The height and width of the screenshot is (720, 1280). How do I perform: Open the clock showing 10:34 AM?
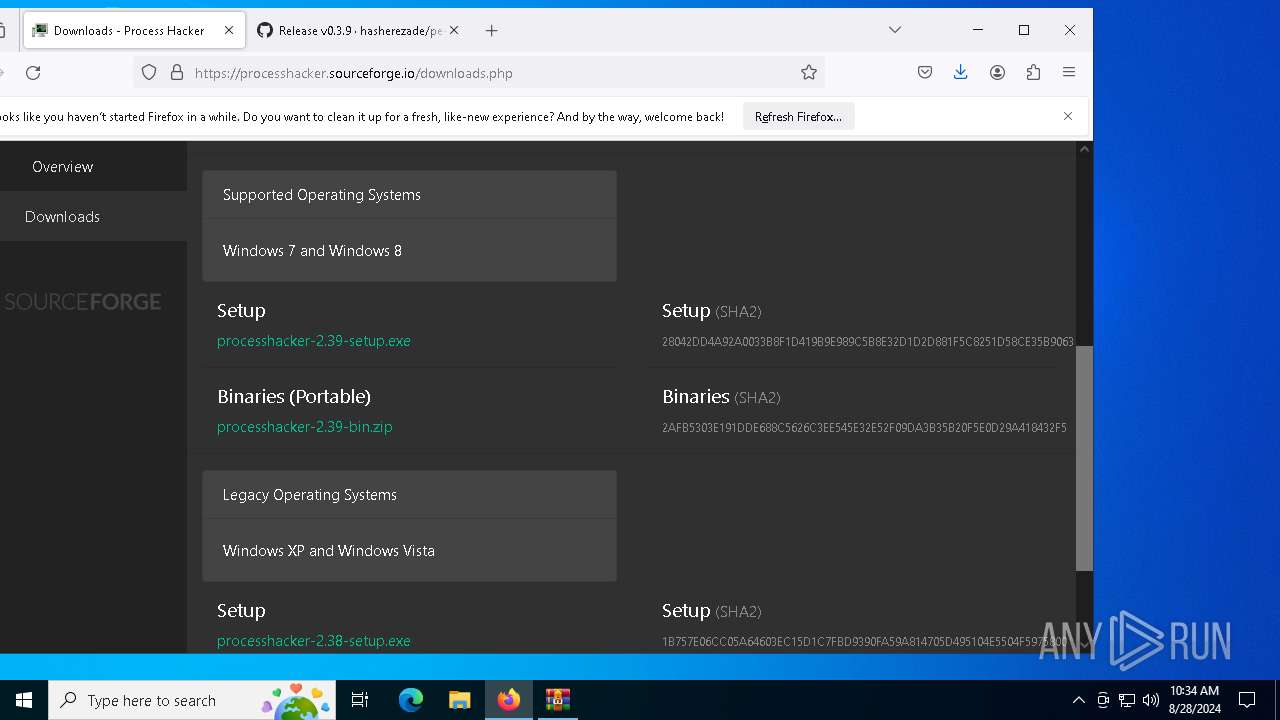(1194, 700)
